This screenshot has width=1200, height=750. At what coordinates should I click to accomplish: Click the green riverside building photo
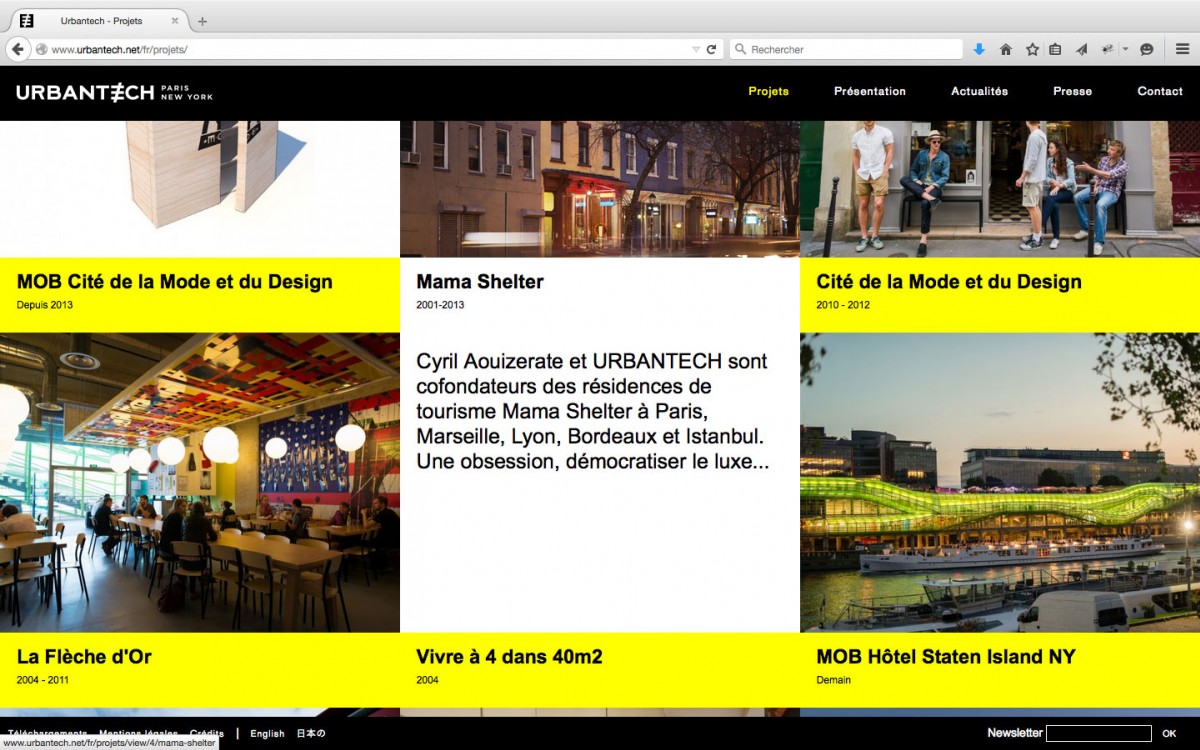pos(1000,483)
